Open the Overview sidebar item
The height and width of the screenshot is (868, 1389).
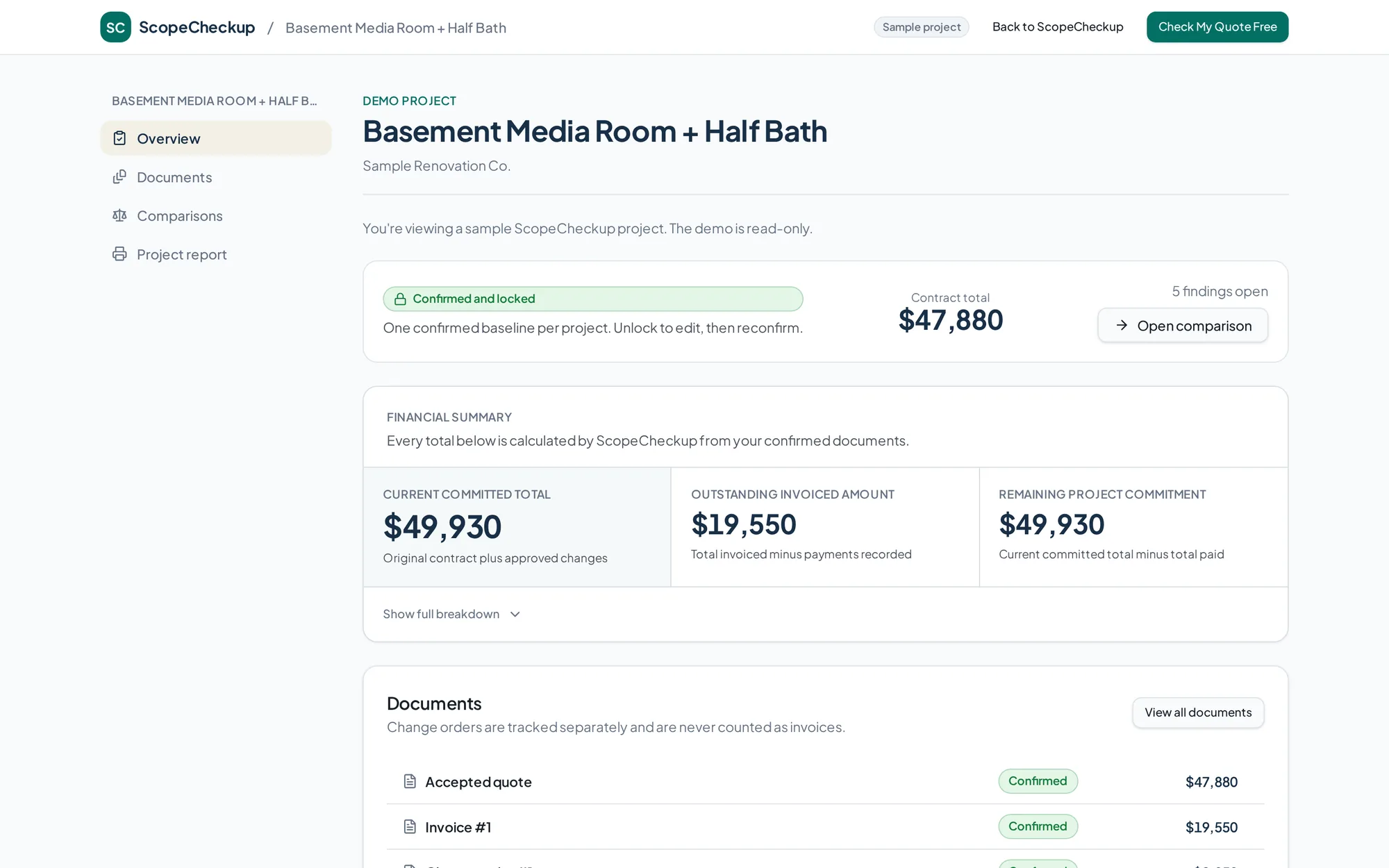[216, 138]
